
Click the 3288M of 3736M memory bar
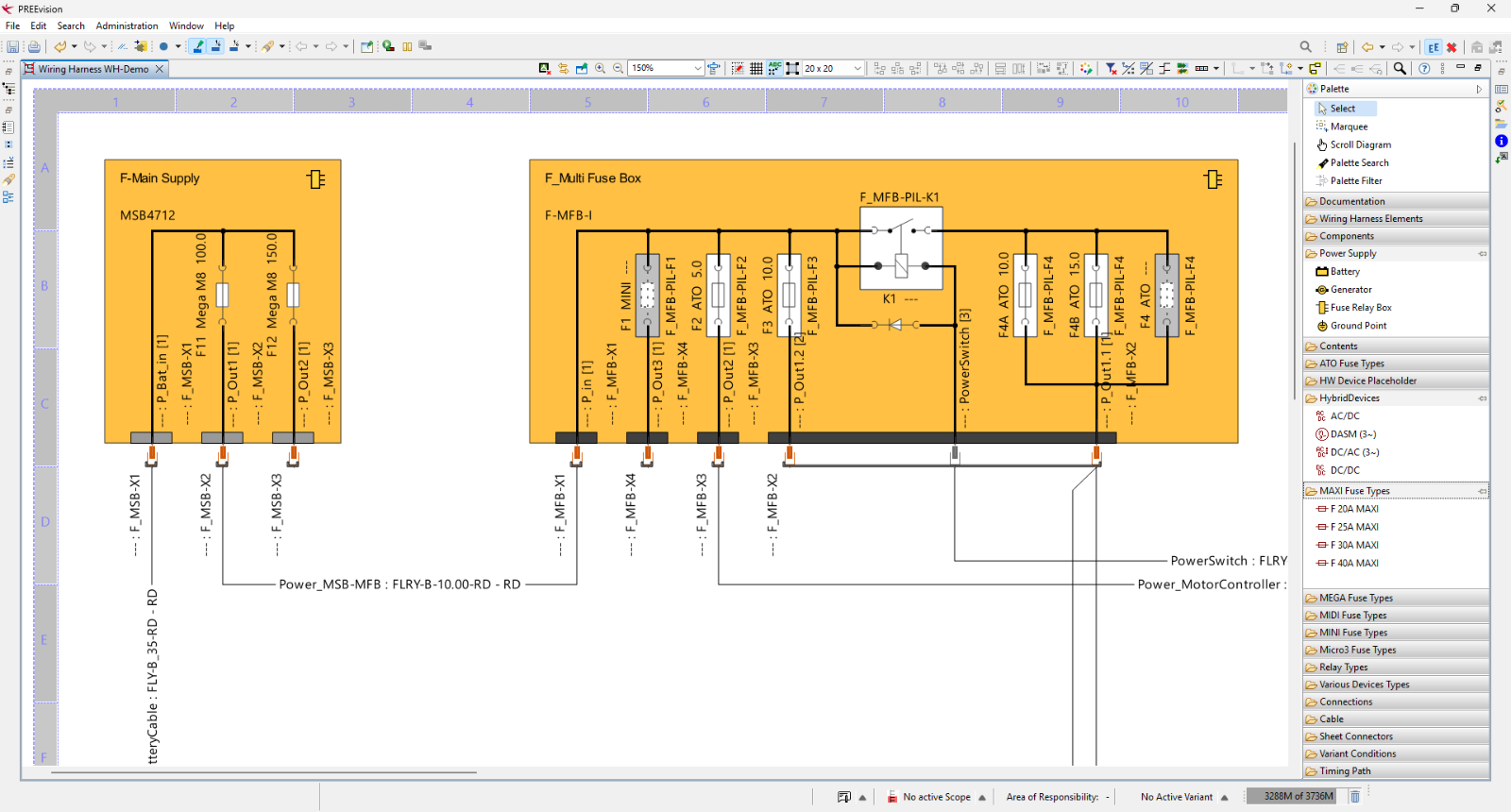[x=1298, y=797]
